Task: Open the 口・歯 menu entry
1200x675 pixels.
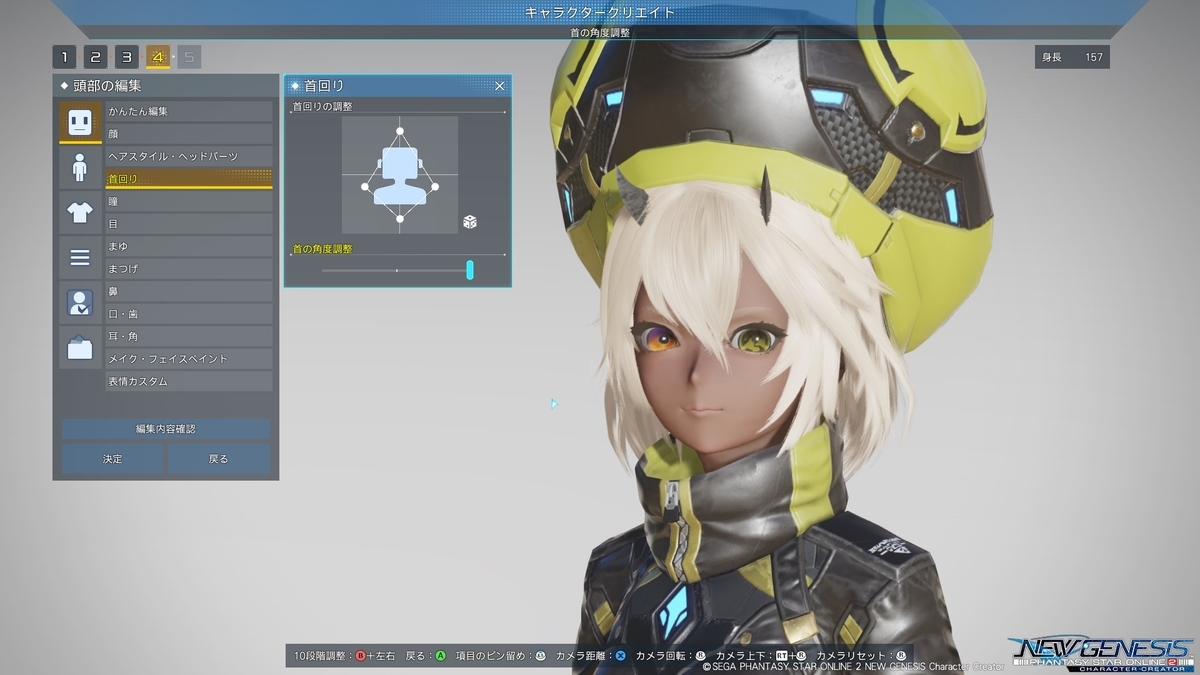Action: tap(189, 314)
